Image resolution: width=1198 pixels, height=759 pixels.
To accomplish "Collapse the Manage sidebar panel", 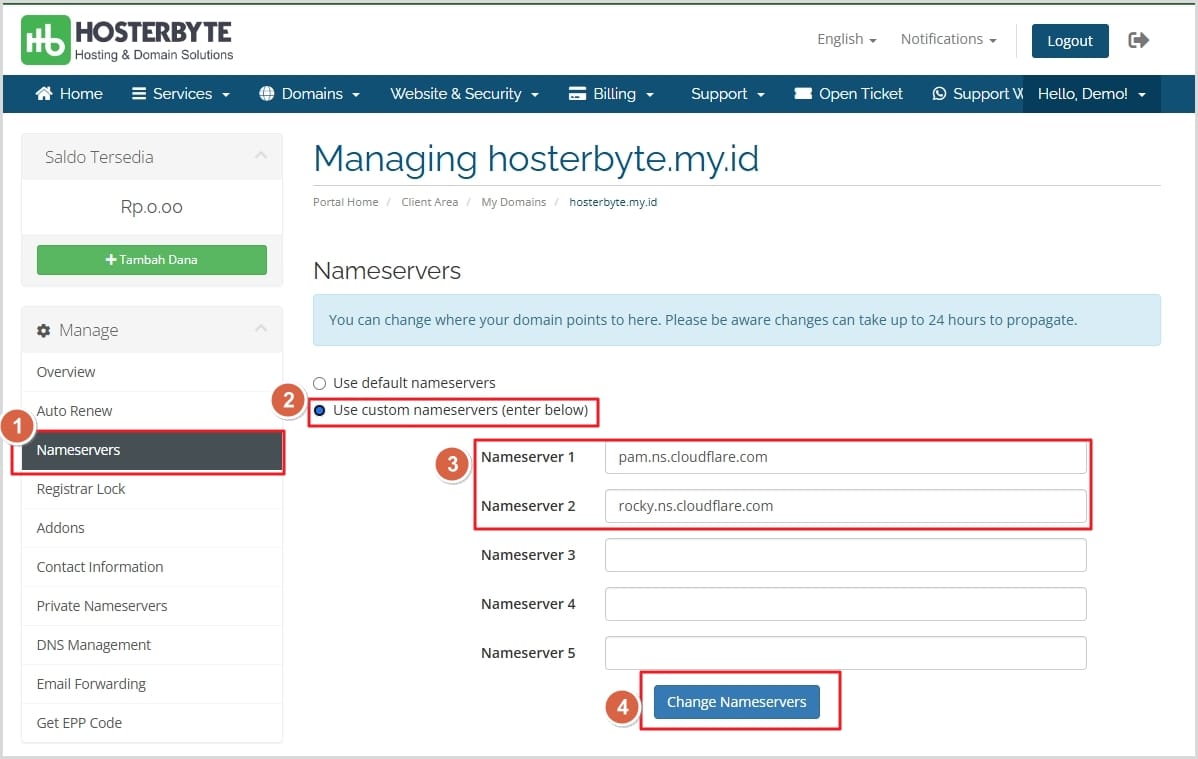I will (x=260, y=329).
